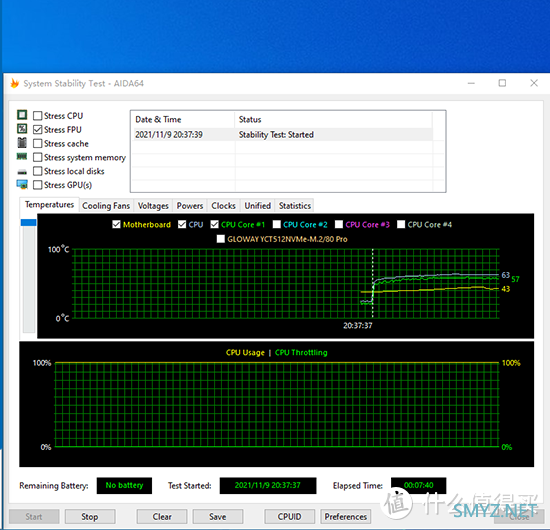Open the Statistics tab
The width and height of the screenshot is (550, 530).
[x=295, y=206]
